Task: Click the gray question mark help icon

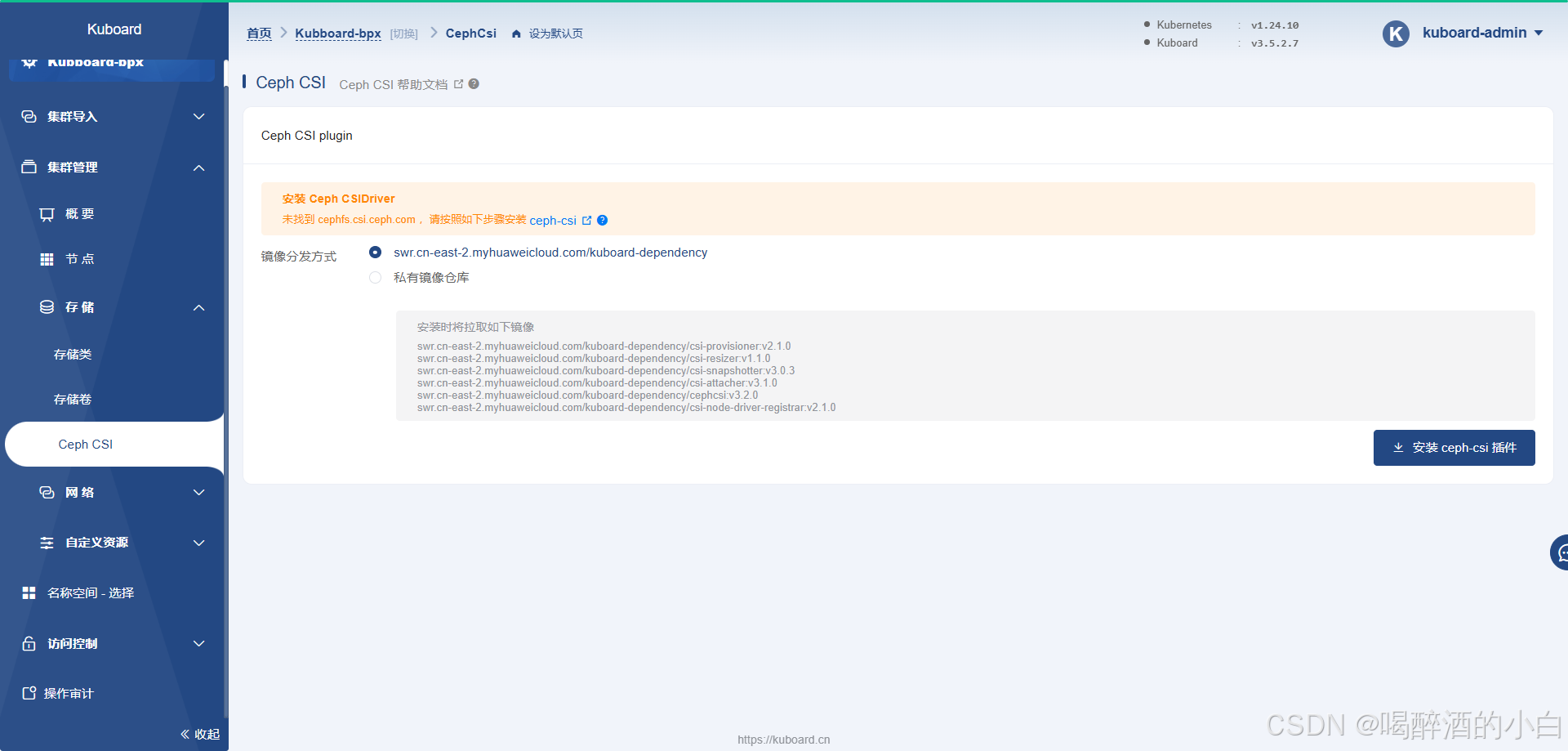Action: coord(474,84)
